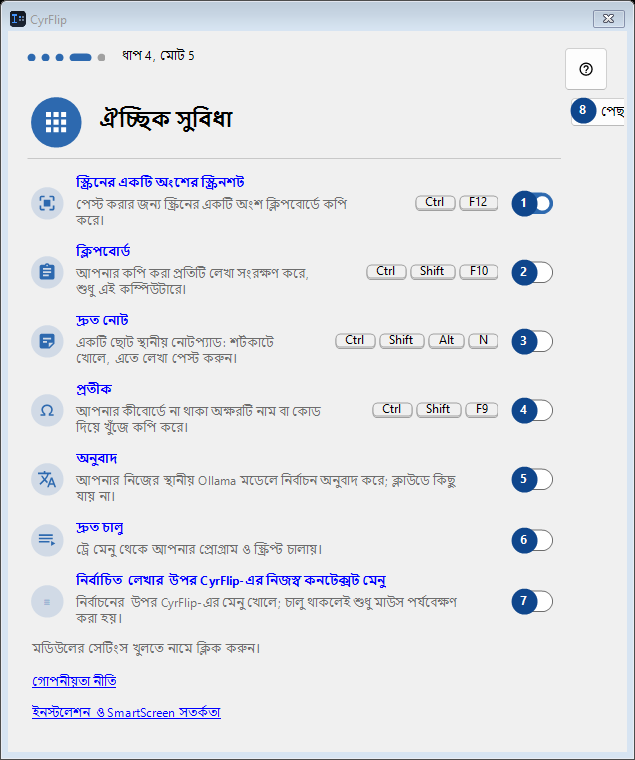Open the help question-mark button

(x=586, y=69)
